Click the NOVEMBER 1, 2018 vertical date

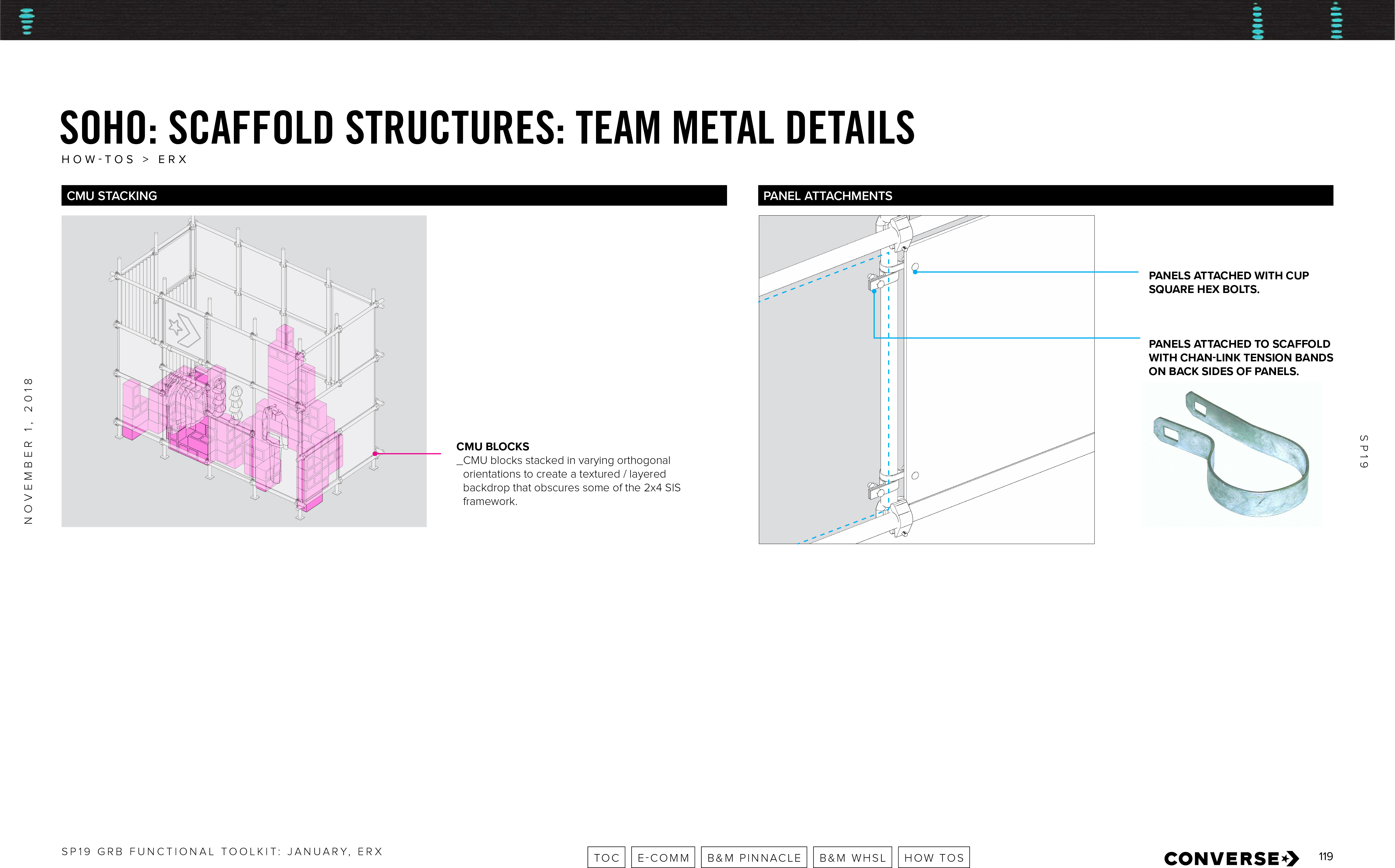coord(28,450)
